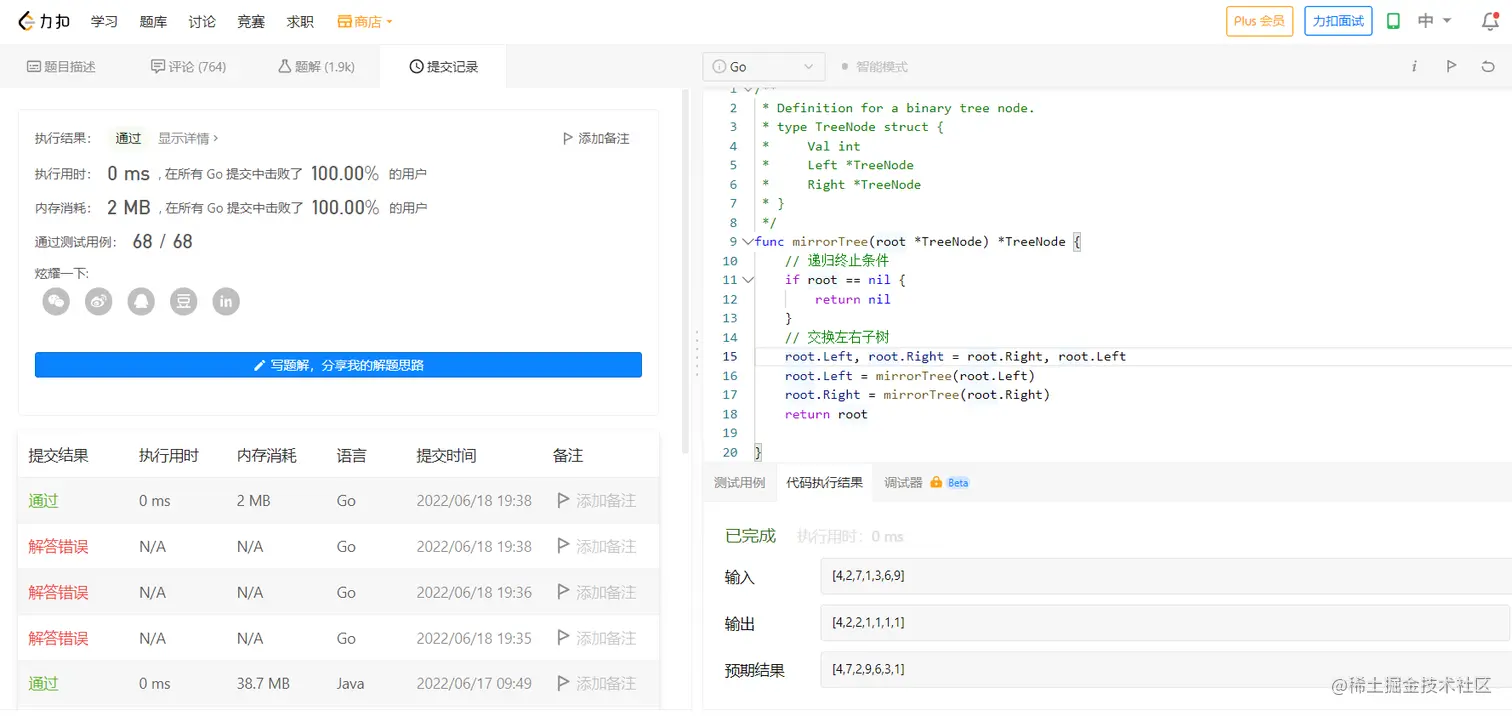Click 添加备注 in the result summary
This screenshot has width=1512, height=716.
(x=596, y=138)
